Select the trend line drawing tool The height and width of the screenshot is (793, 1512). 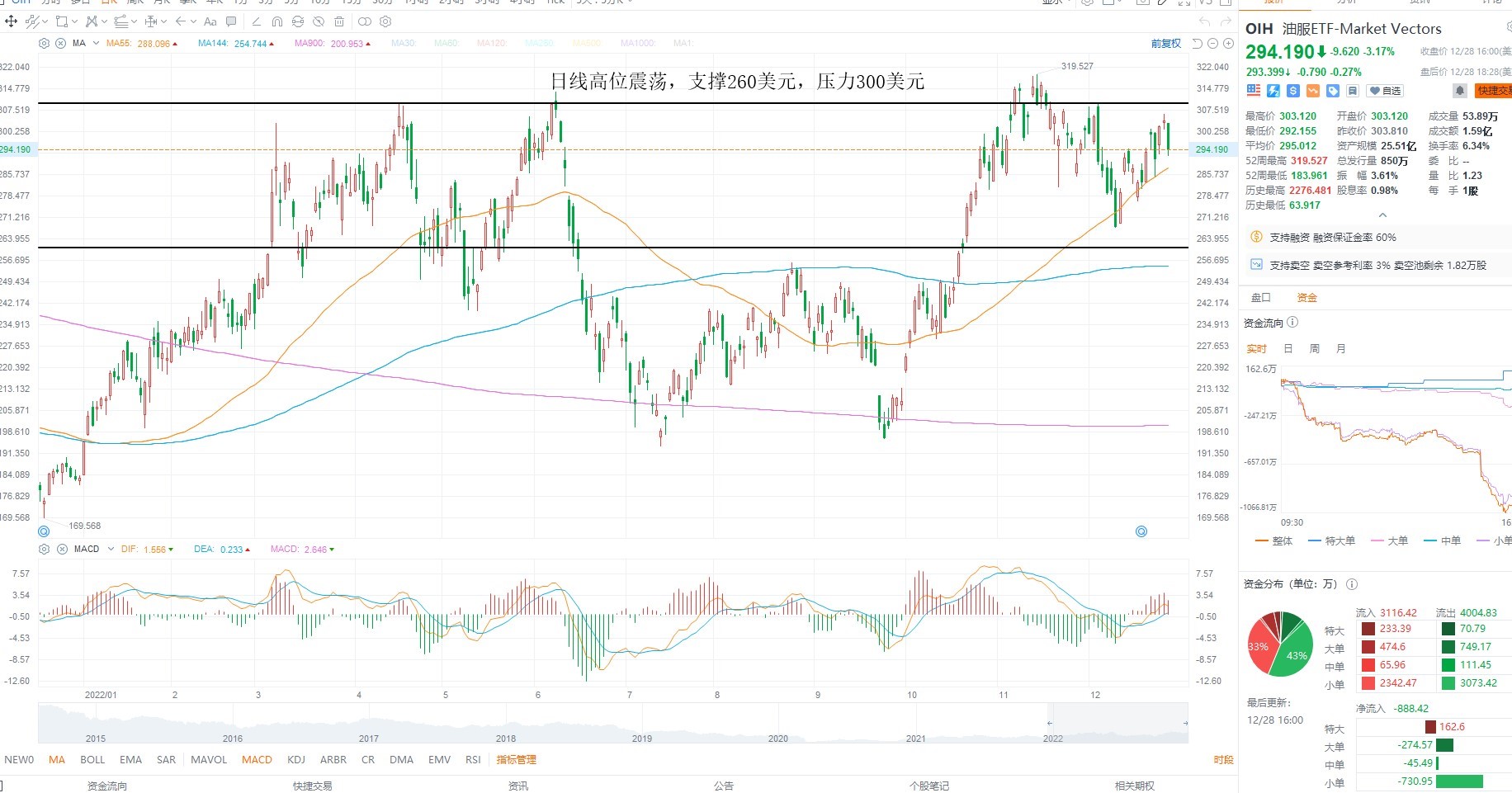tap(32, 21)
